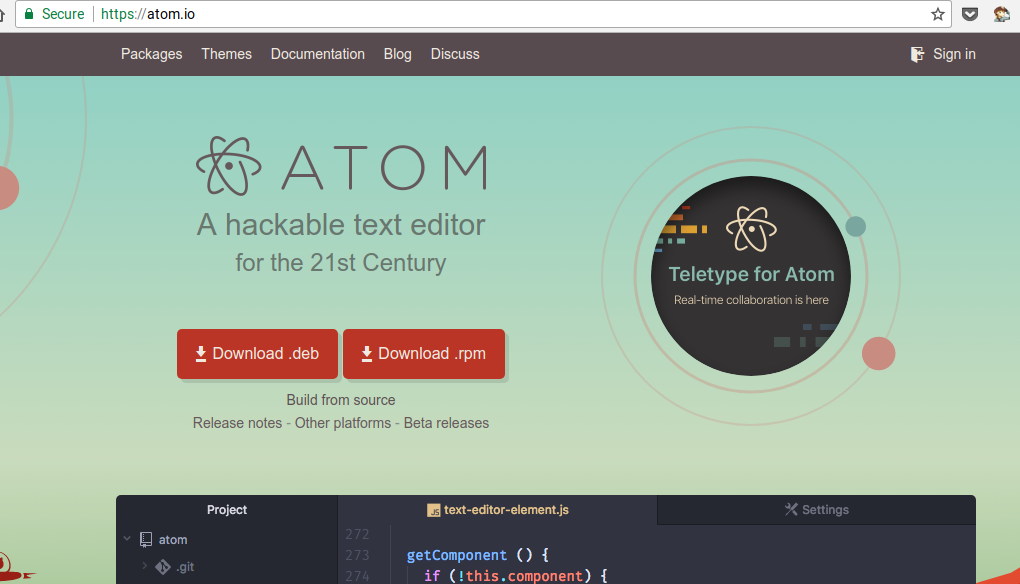This screenshot has height=584, width=1020.
Task: Expand the .git folder
Action: 145,565
